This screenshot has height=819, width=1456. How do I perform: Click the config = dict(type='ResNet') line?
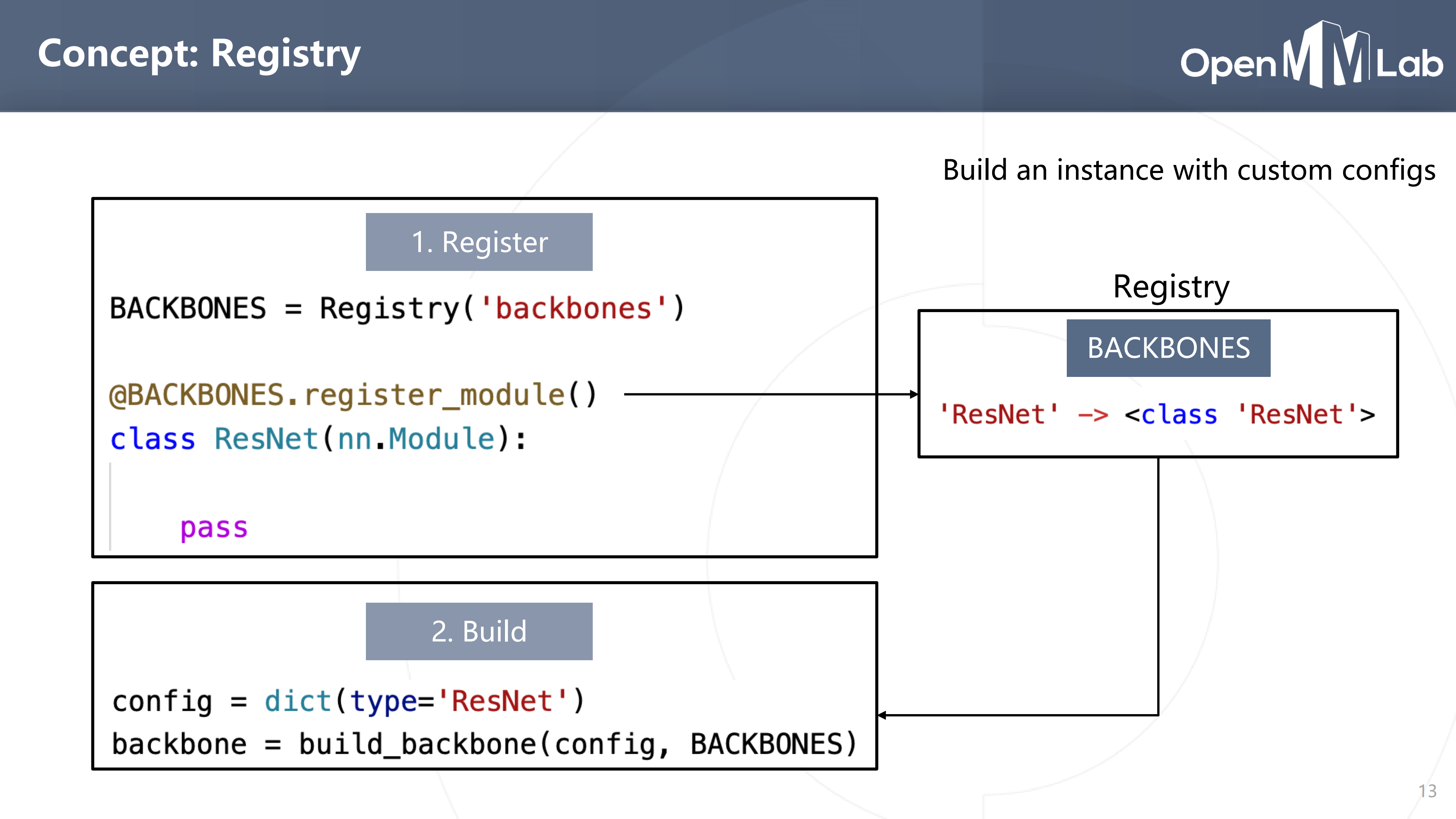click(348, 701)
